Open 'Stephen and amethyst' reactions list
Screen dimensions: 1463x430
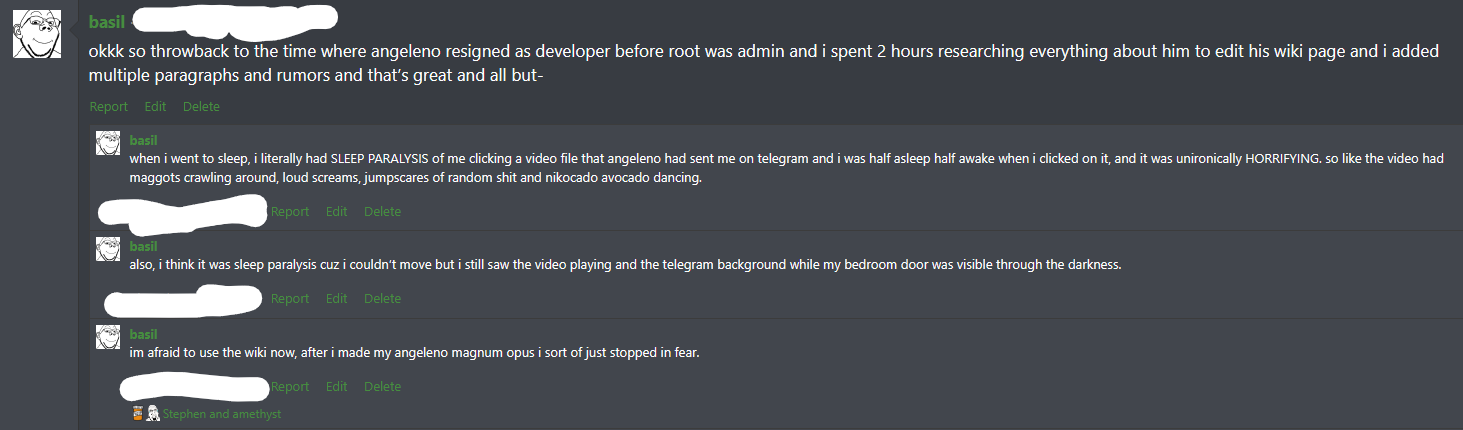[x=222, y=414]
